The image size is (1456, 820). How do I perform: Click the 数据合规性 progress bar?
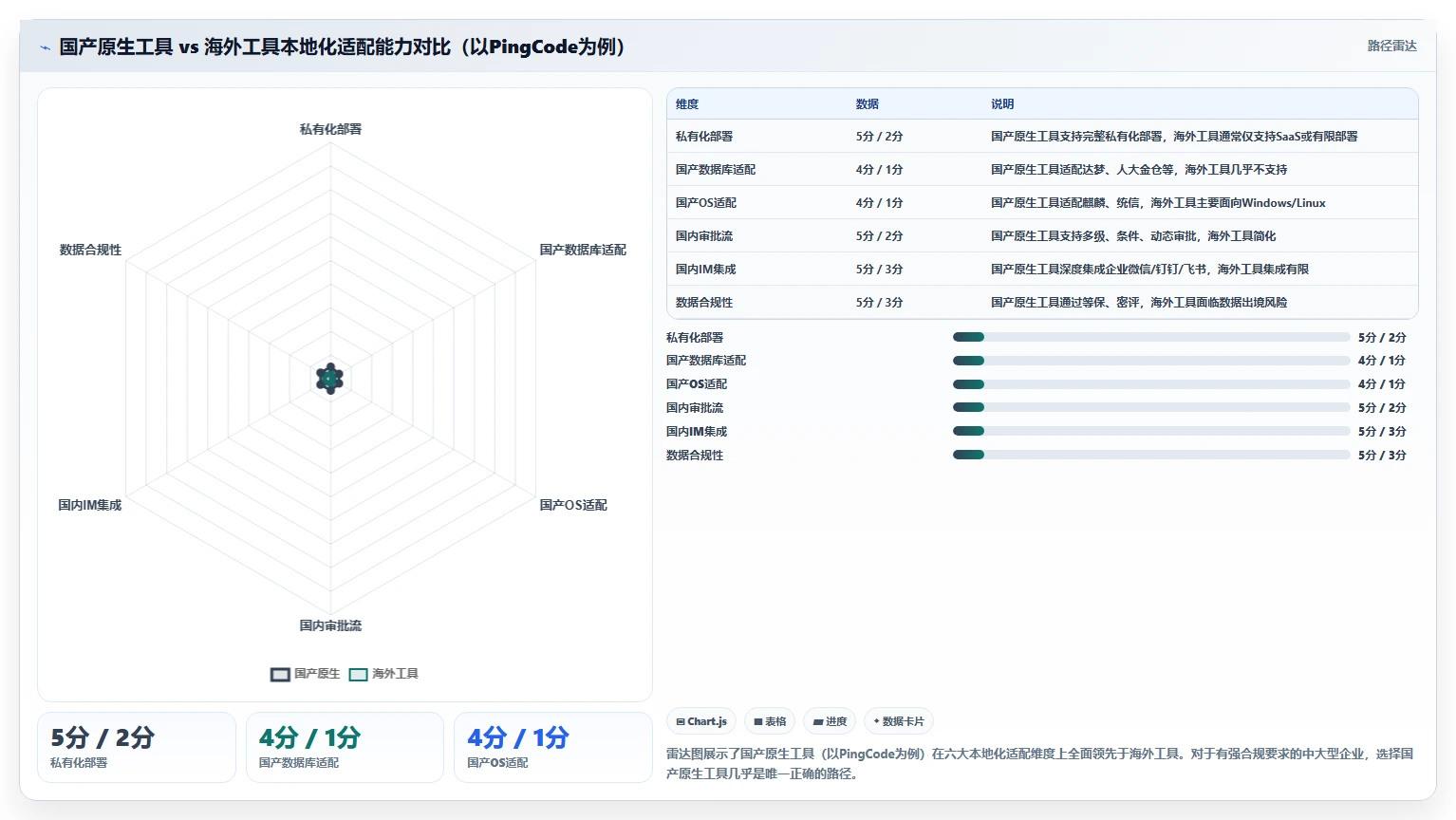(x=1151, y=456)
